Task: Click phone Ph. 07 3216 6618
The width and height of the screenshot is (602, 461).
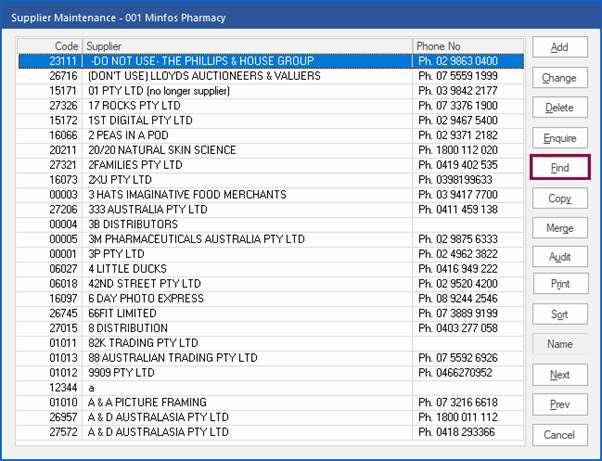Action: point(458,403)
